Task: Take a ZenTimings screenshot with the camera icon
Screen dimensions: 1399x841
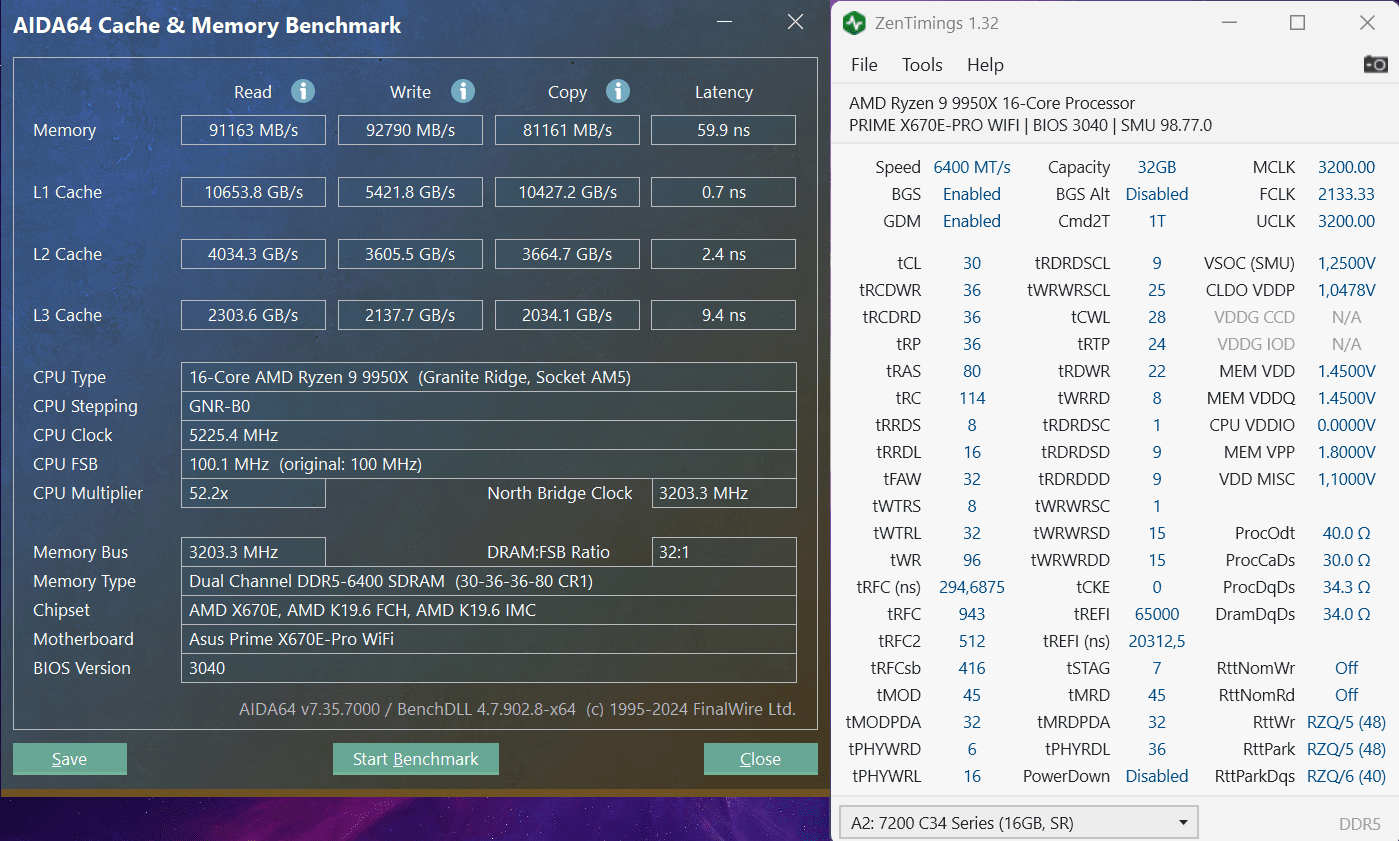Action: pos(1375,64)
